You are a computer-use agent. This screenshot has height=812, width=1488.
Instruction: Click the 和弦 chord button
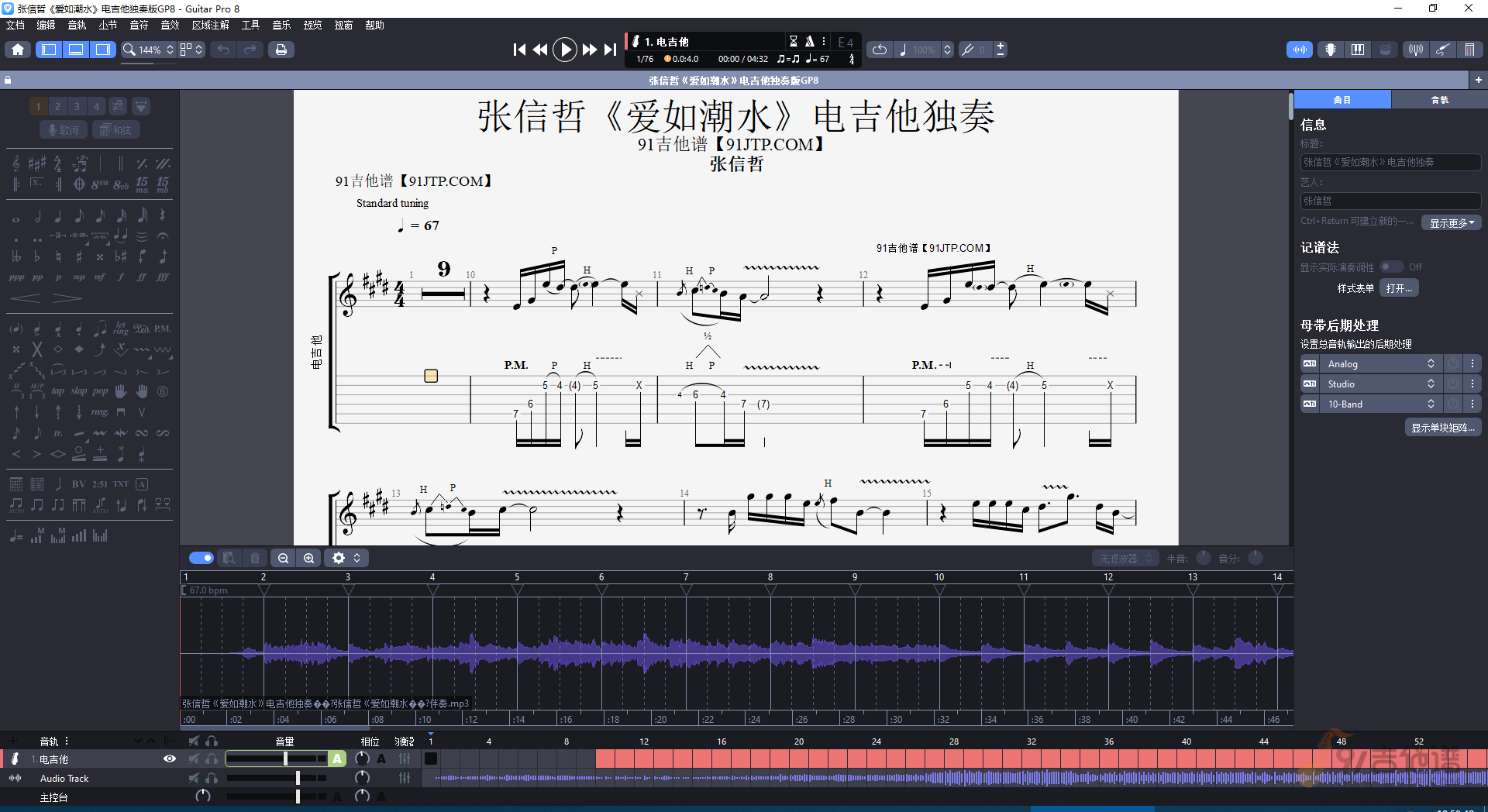[x=116, y=130]
